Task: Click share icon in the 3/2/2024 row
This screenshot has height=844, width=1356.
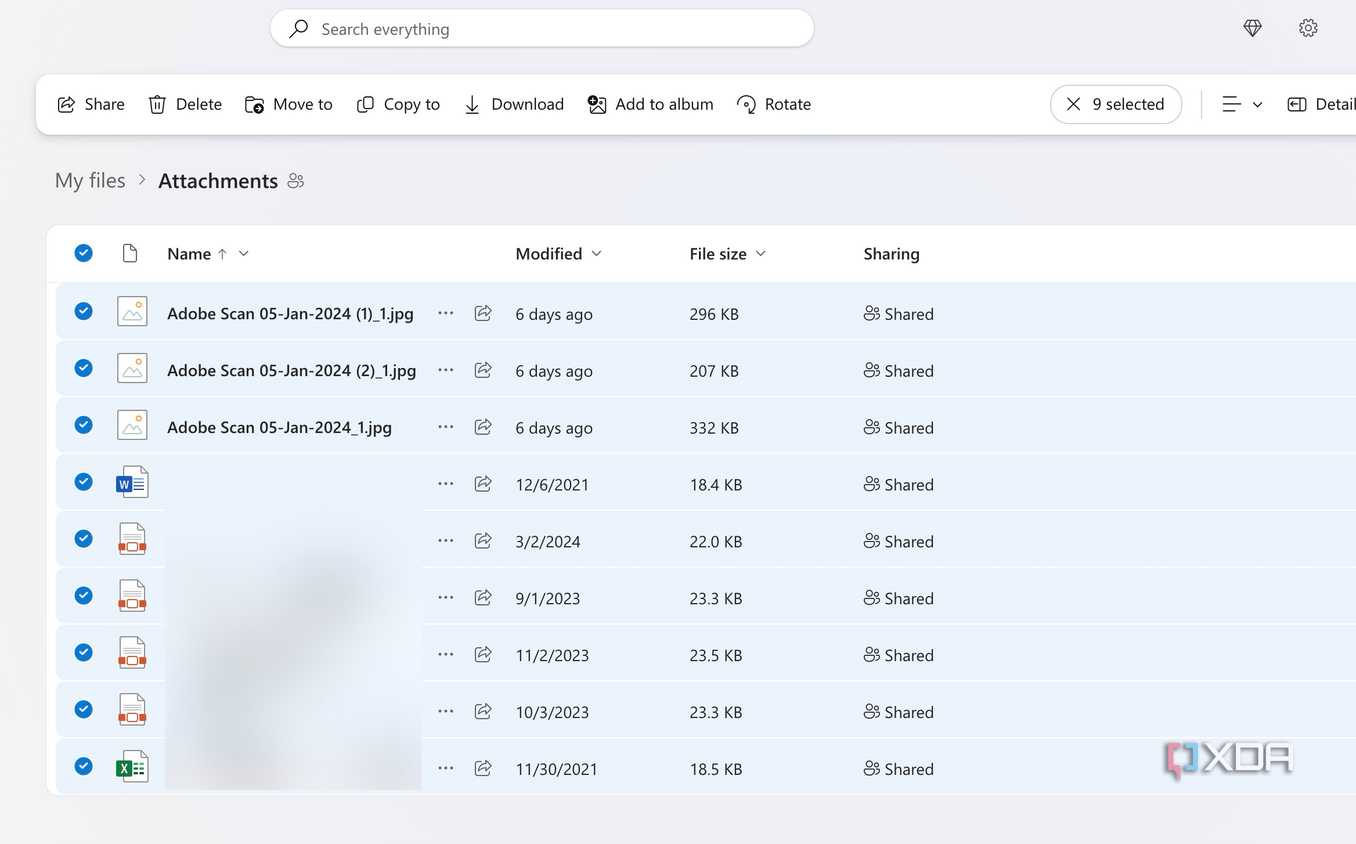Action: 483,541
